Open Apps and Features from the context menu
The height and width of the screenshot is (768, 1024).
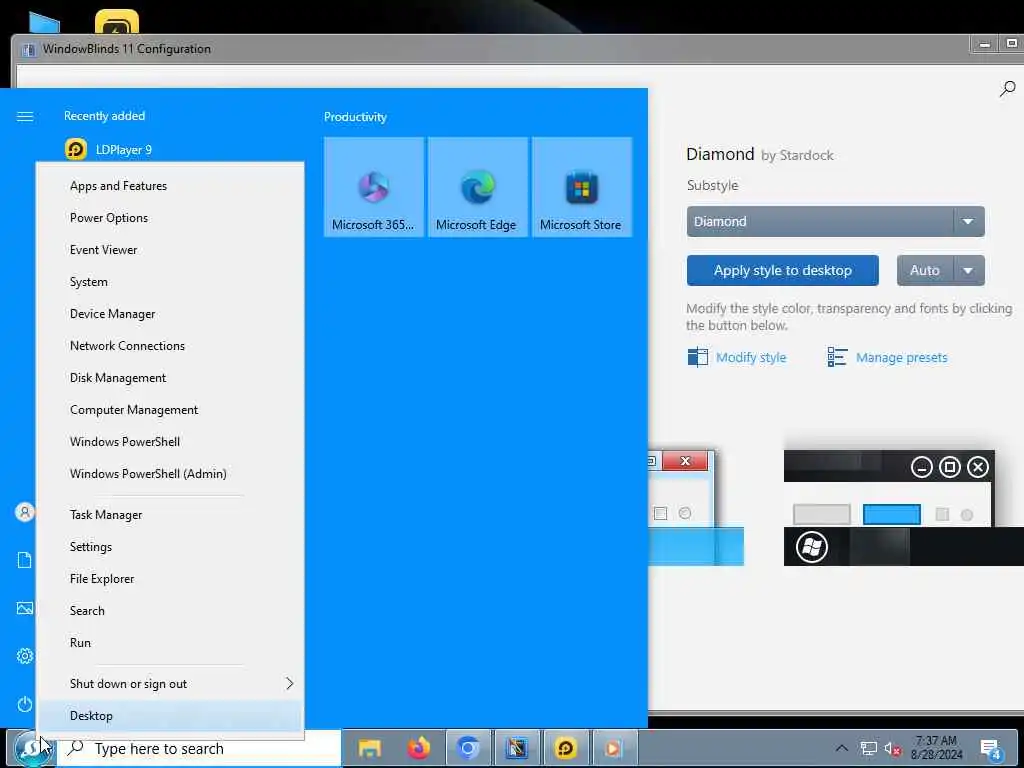tap(170, 186)
